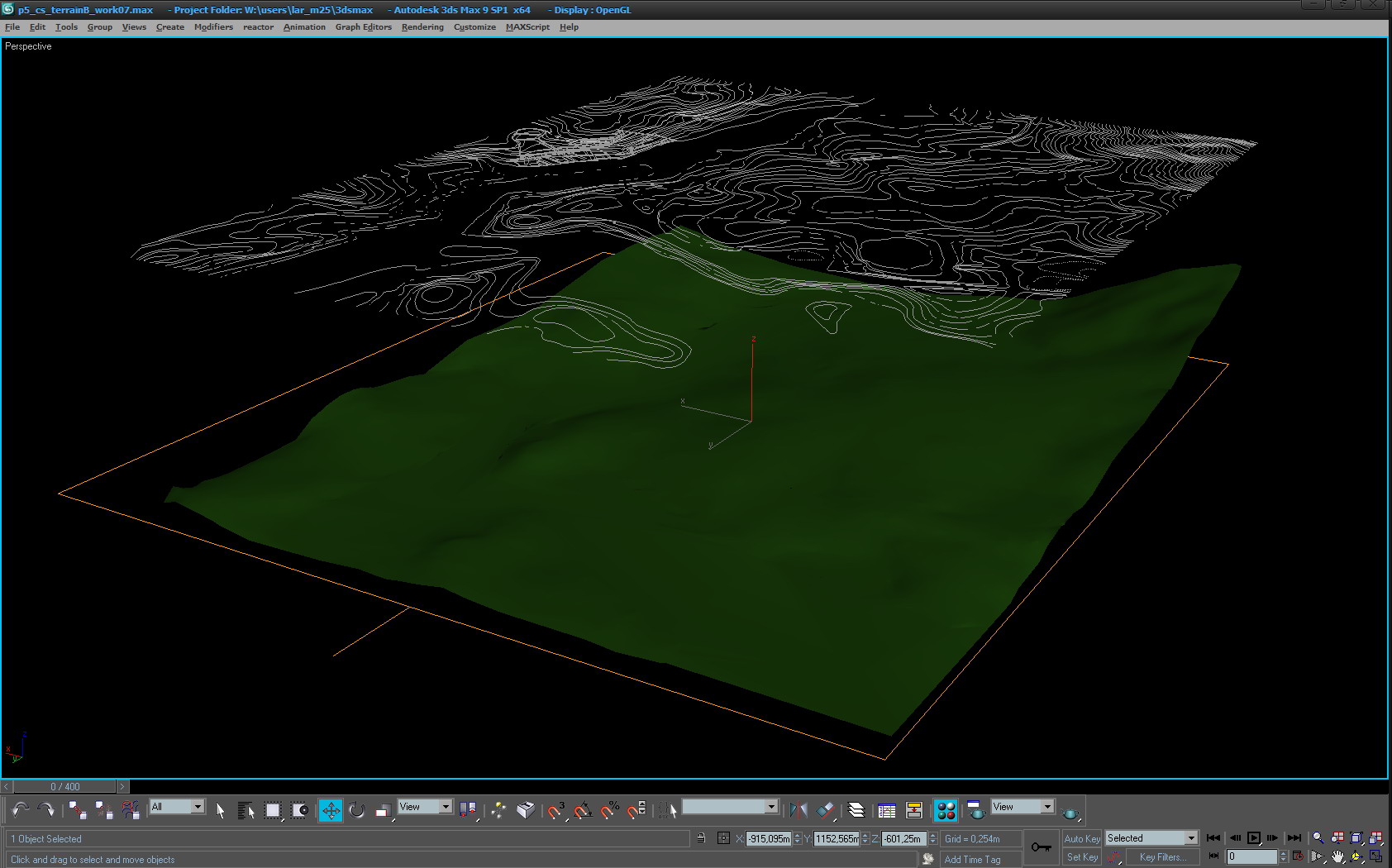
Task: Click the Z coordinate field
Action: pyautogui.click(x=904, y=839)
